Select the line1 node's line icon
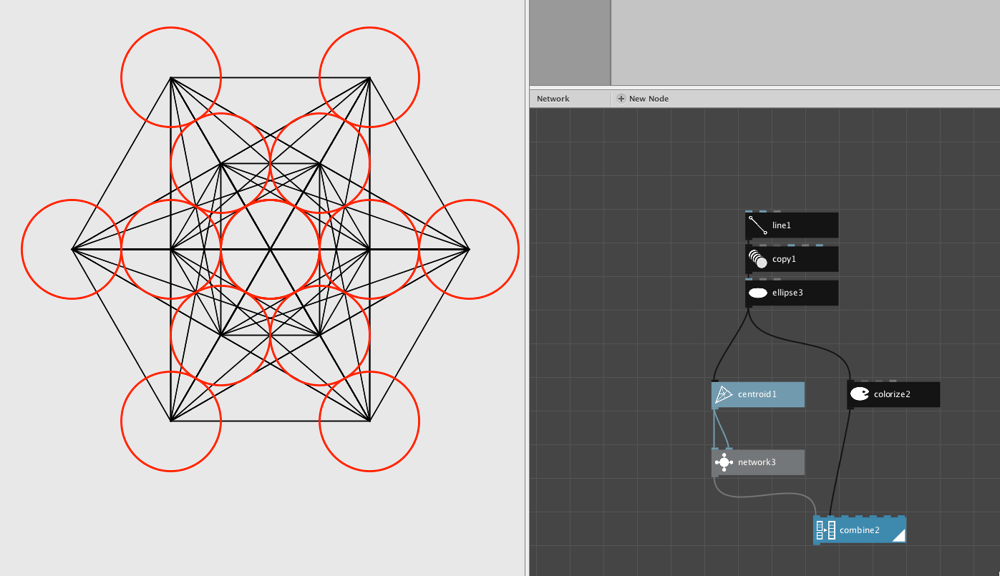1000x576 pixels. coord(758,225)
